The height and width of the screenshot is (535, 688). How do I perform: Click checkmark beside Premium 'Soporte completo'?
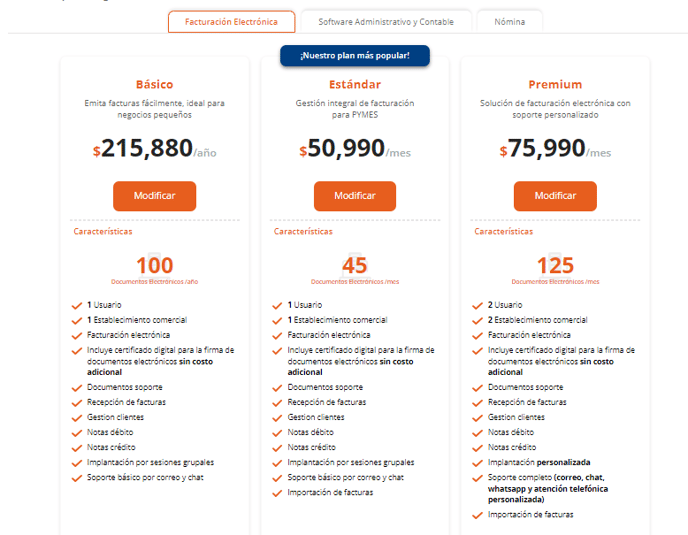[x=478, y=478]
